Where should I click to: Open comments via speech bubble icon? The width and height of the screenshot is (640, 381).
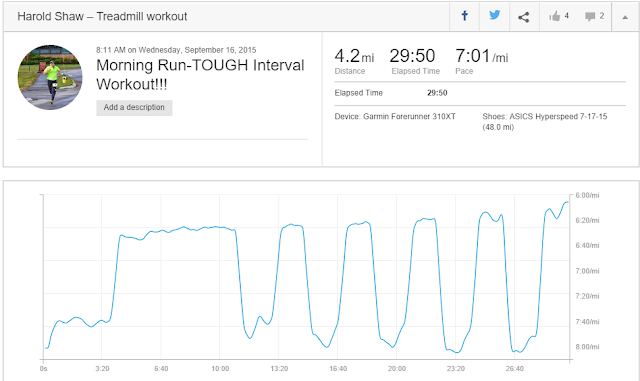coord(594,16)
